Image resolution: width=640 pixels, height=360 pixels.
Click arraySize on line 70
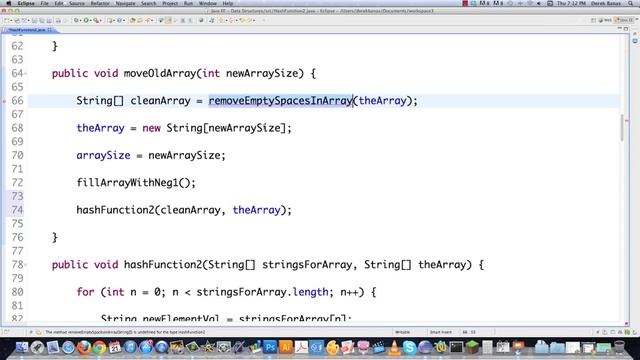coord(103,156)
